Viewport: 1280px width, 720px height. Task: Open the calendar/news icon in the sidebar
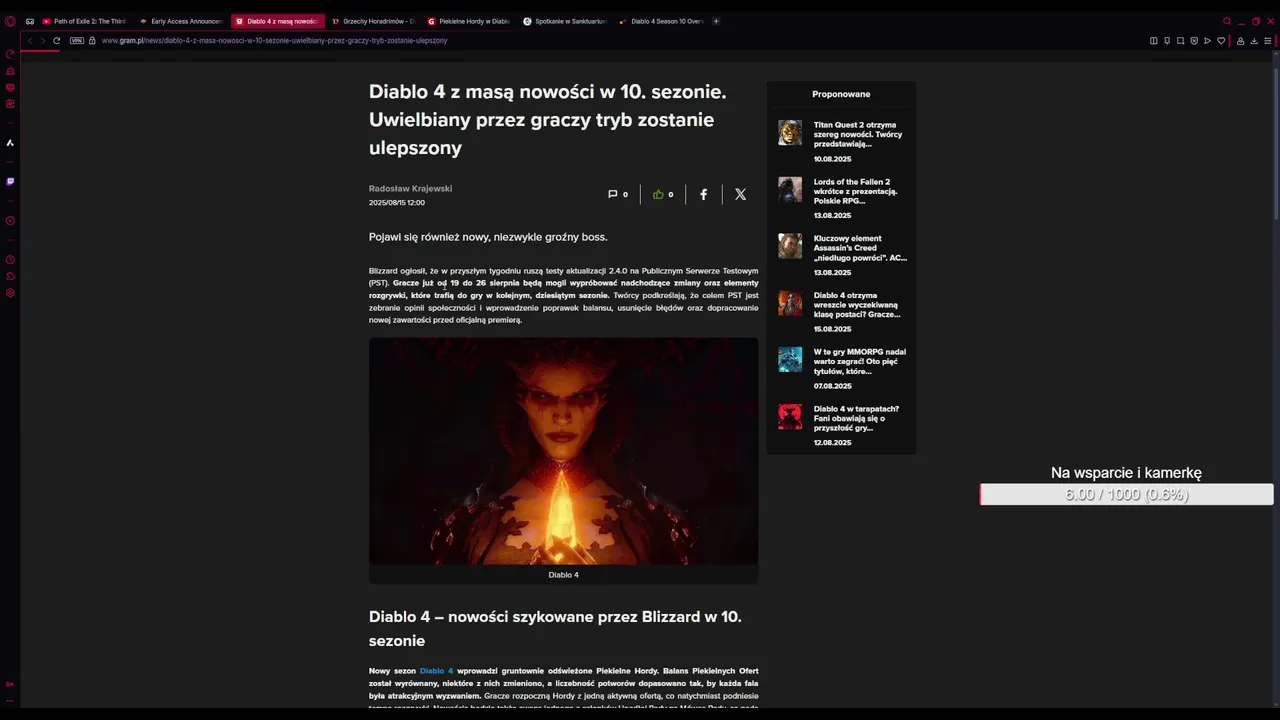[x=10, y=104]
